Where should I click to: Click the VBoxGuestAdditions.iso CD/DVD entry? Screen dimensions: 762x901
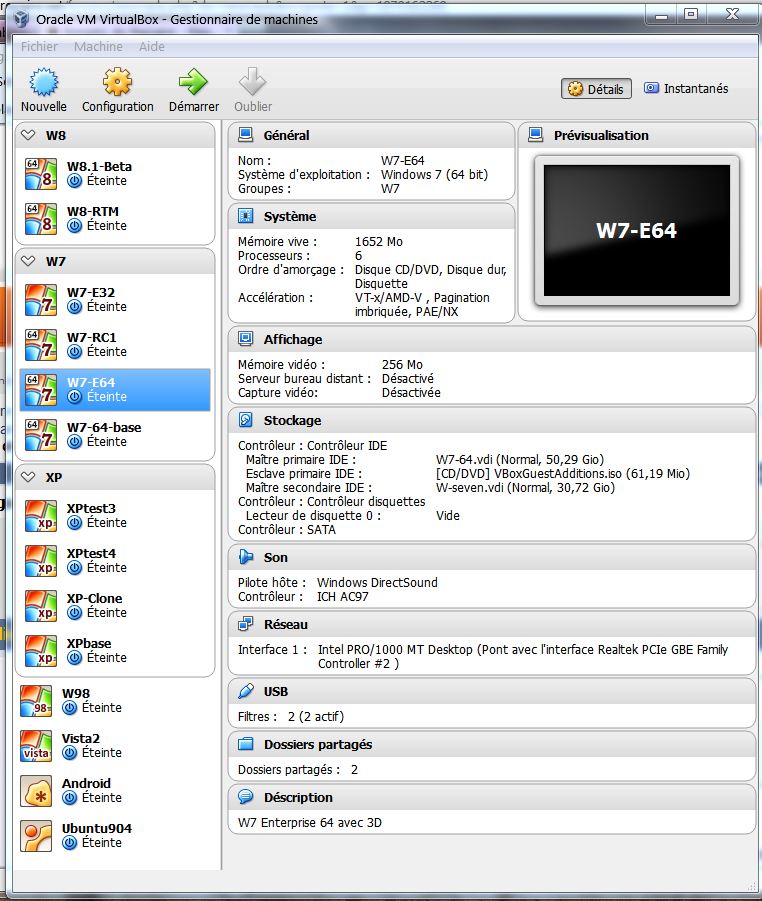click(563, 473)
